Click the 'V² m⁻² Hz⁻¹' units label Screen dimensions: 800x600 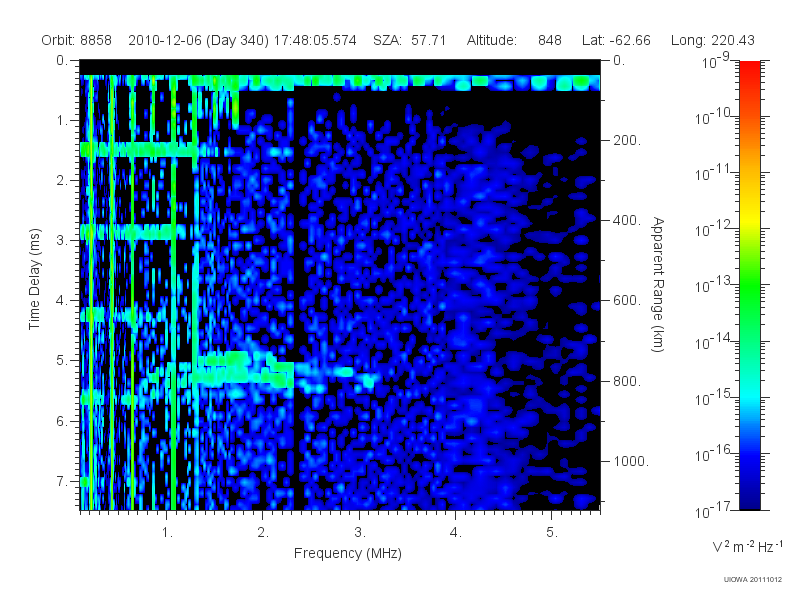click(x=747, y=545)
